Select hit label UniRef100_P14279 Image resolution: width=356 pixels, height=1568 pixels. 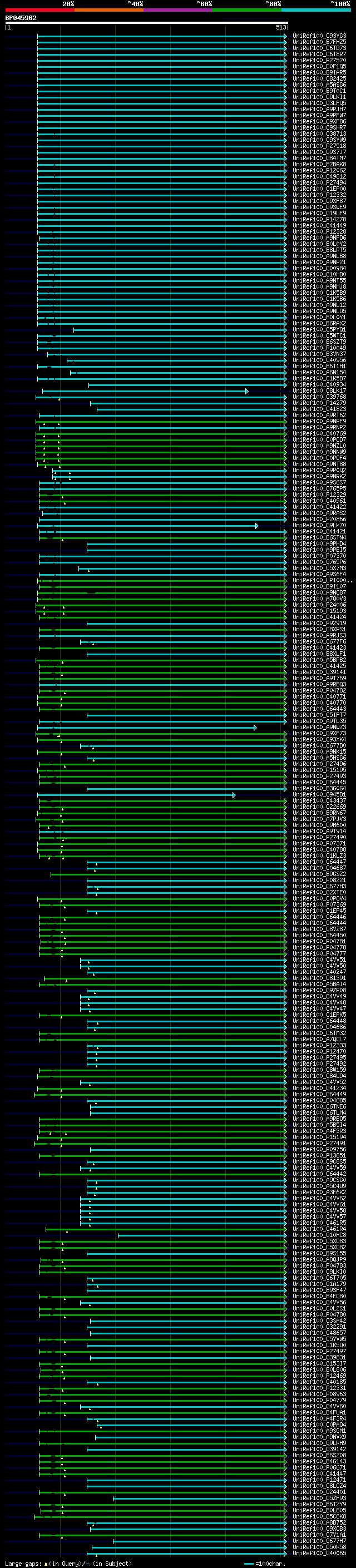(x=319, y=403)
